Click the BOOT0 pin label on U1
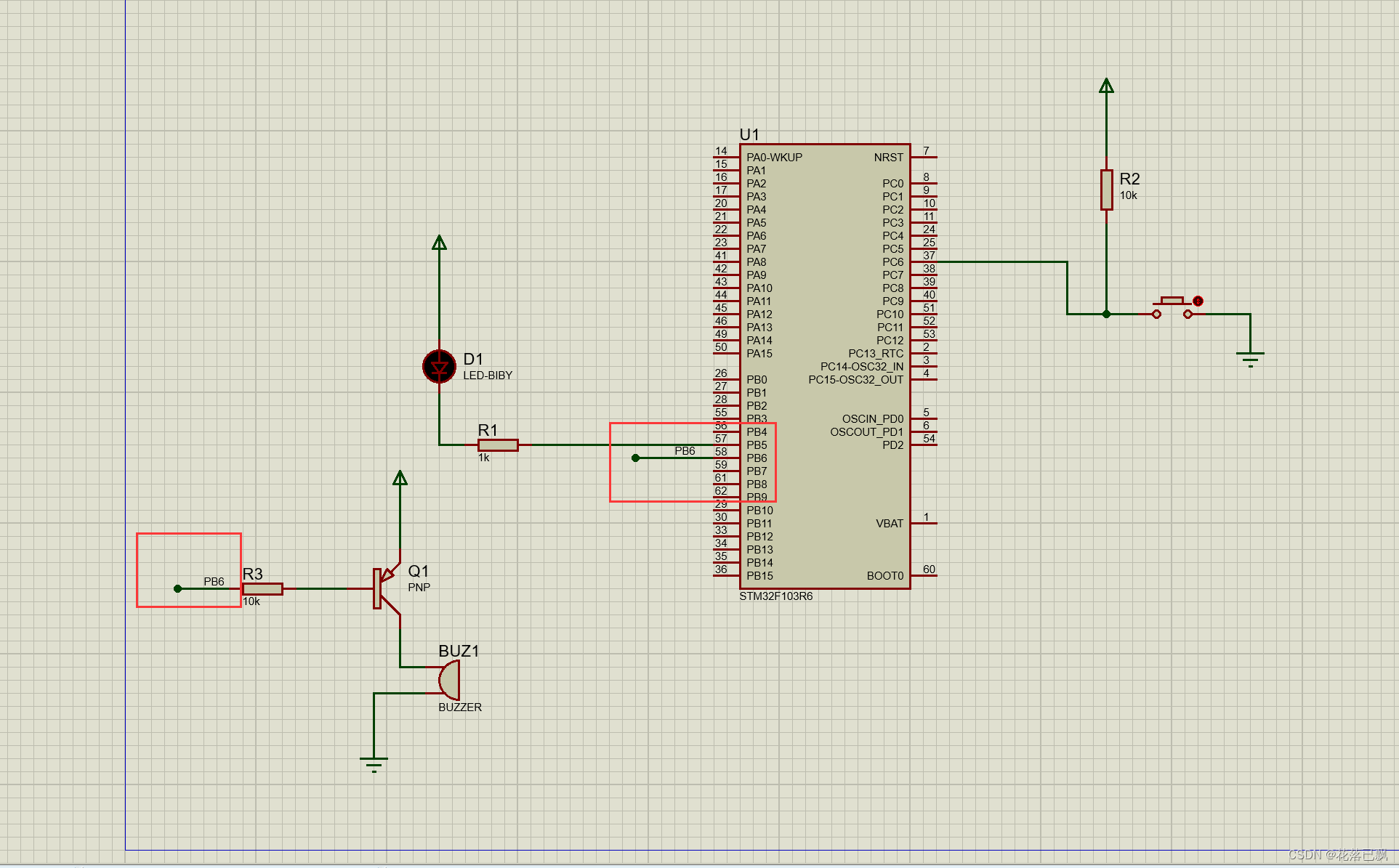The height and width of the screenshot is (868, 1399). (x=884, y=575)
